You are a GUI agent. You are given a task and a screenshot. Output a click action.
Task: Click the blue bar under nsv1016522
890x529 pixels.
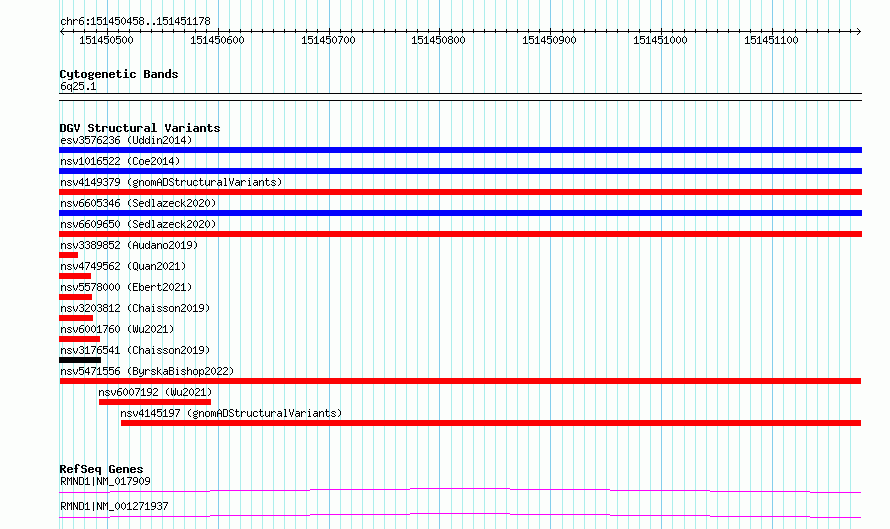pos(460,171)
